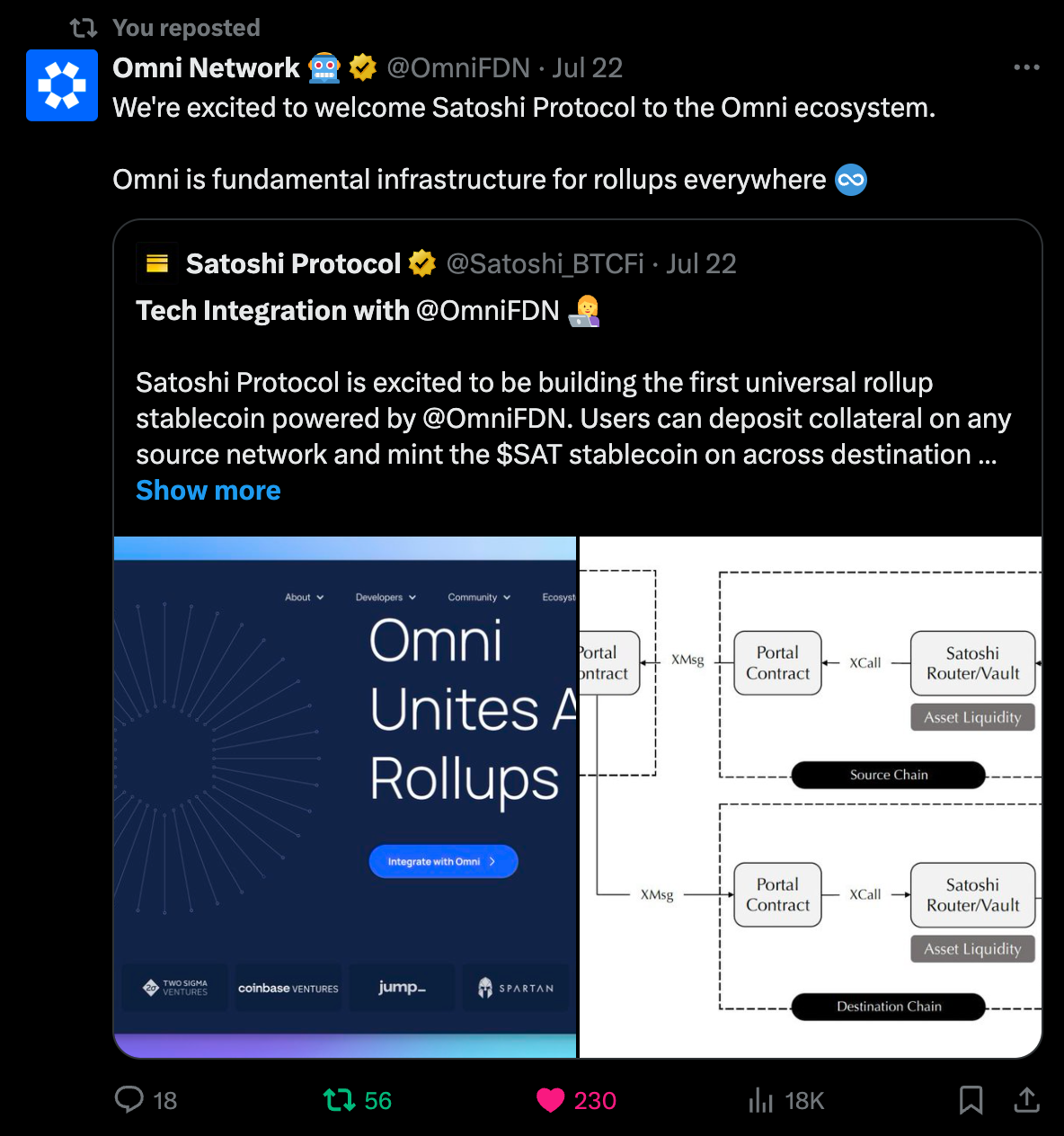Image resolution: width=1064 pixels, height=1136 pixels.
Task: Expand quoted tweet with Show more
Action: pos(208,491)
